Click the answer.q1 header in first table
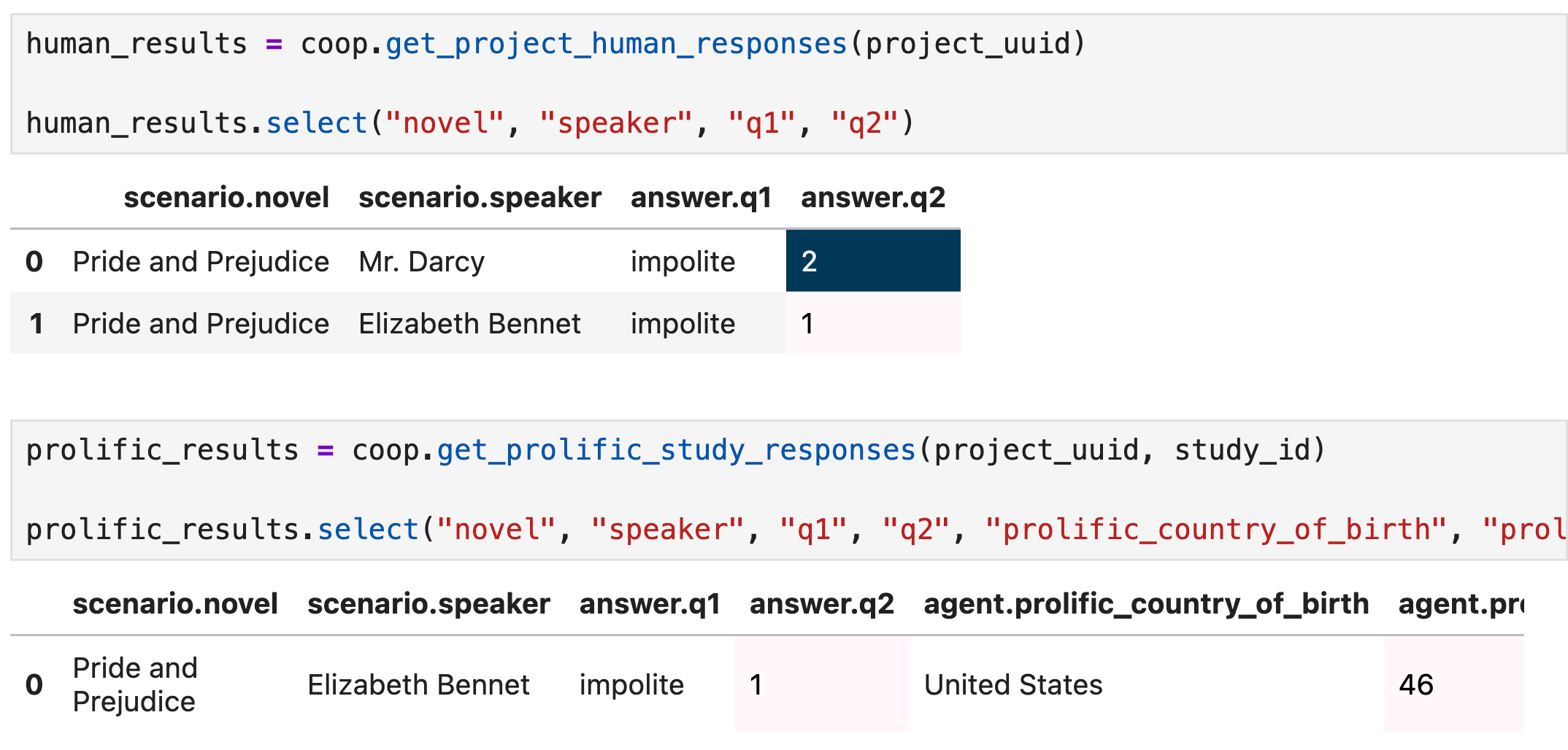Viewport: 1568px width, 750px height. tap(701, 198)
